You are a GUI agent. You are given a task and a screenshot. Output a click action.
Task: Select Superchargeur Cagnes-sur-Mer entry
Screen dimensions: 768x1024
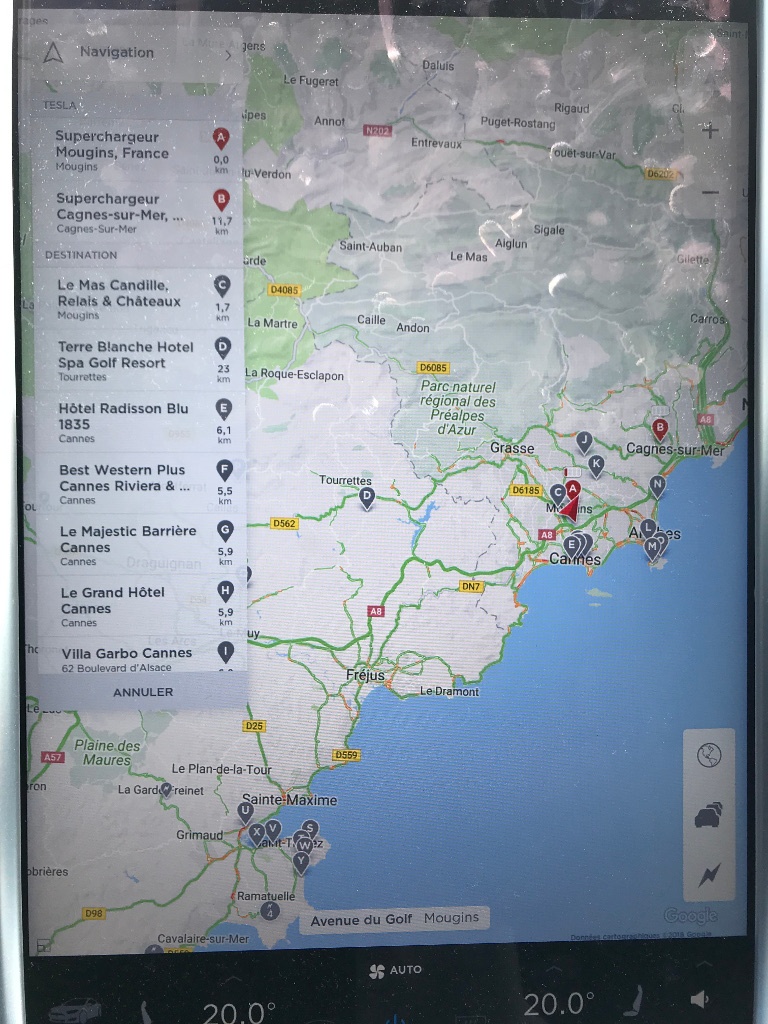(x=138, y=212)
